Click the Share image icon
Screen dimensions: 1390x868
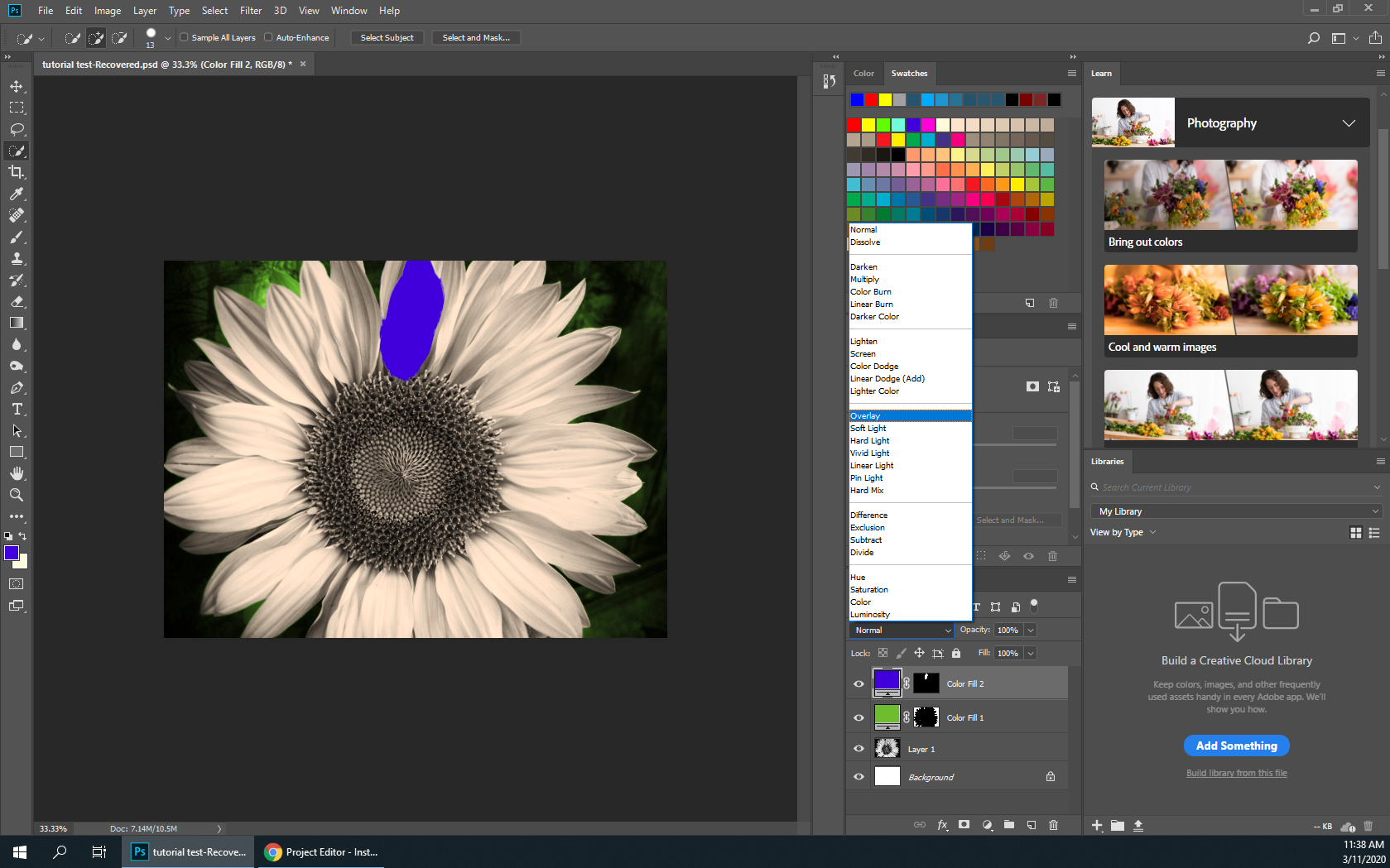pyautogui.click(x=1375, y=38)
